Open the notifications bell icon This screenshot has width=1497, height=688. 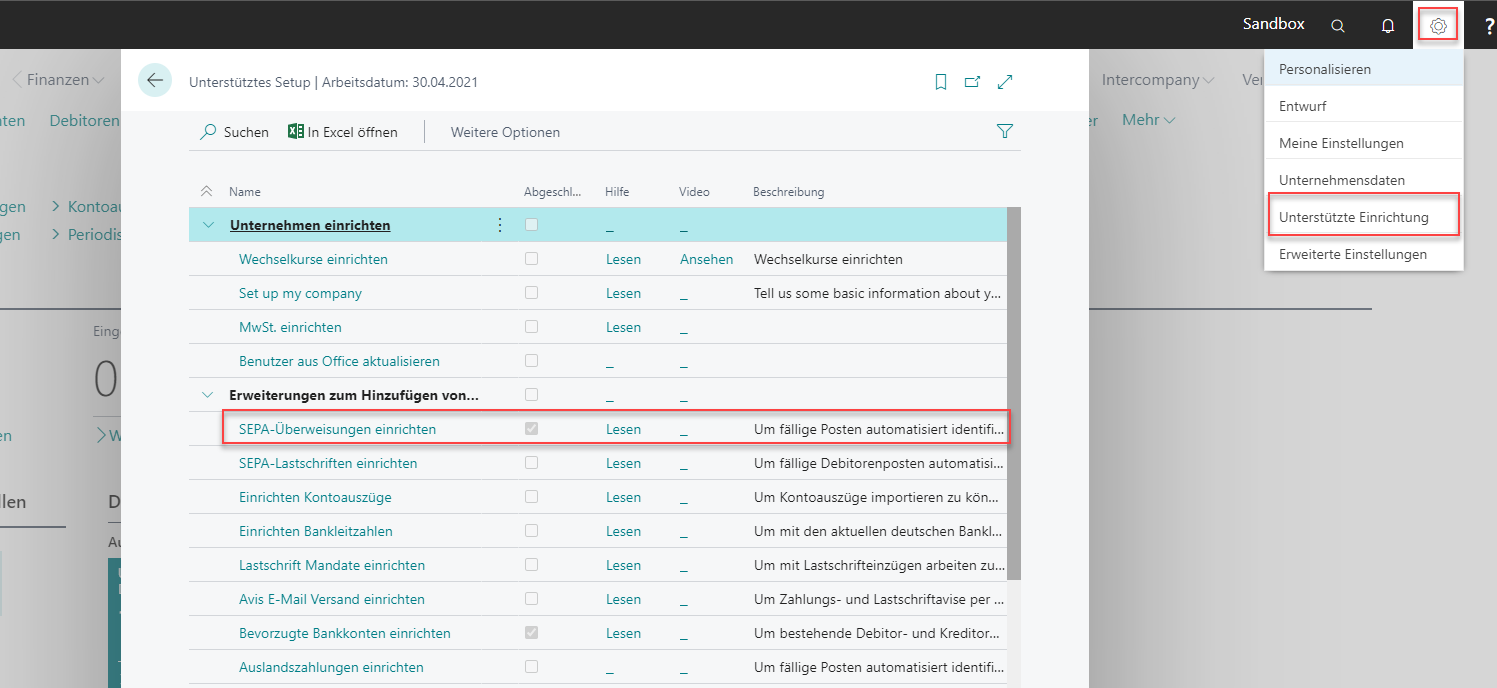coord(1388,26)
